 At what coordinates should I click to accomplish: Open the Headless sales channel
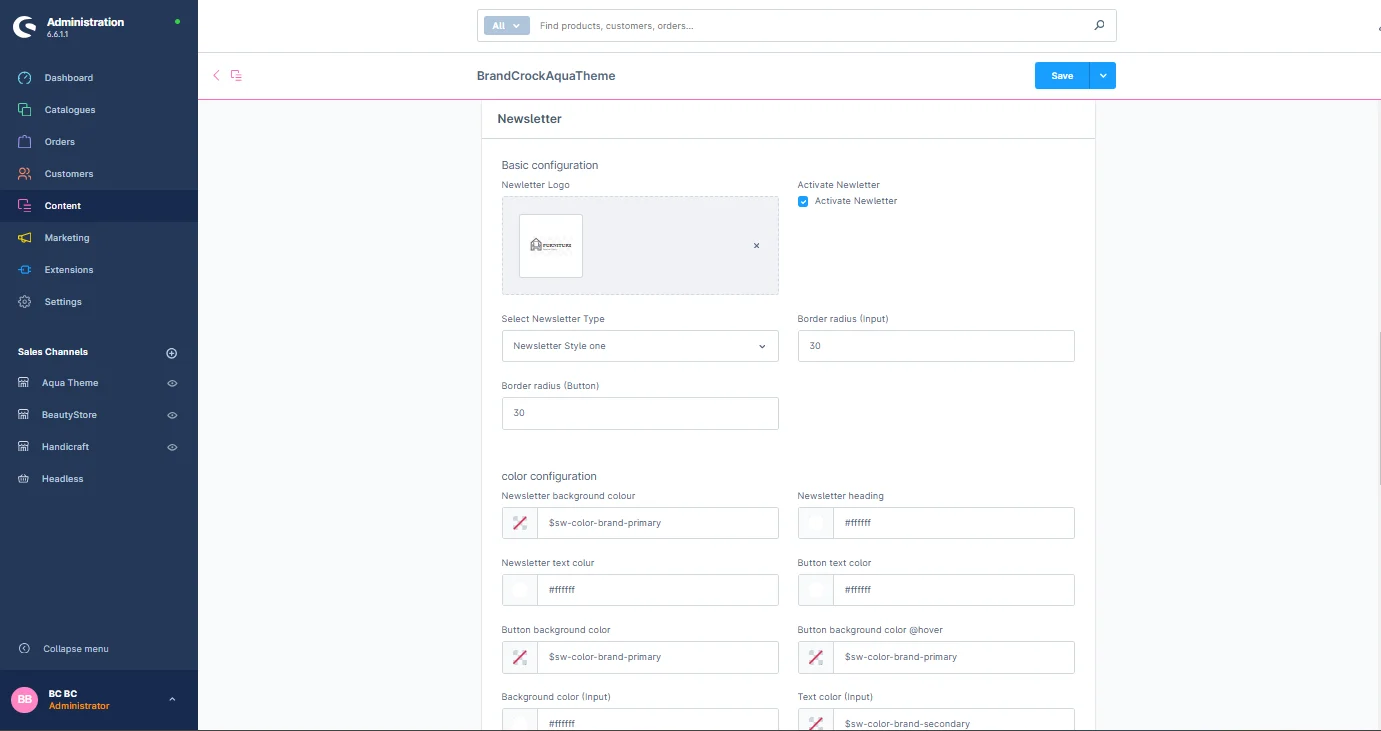point(62,479)
